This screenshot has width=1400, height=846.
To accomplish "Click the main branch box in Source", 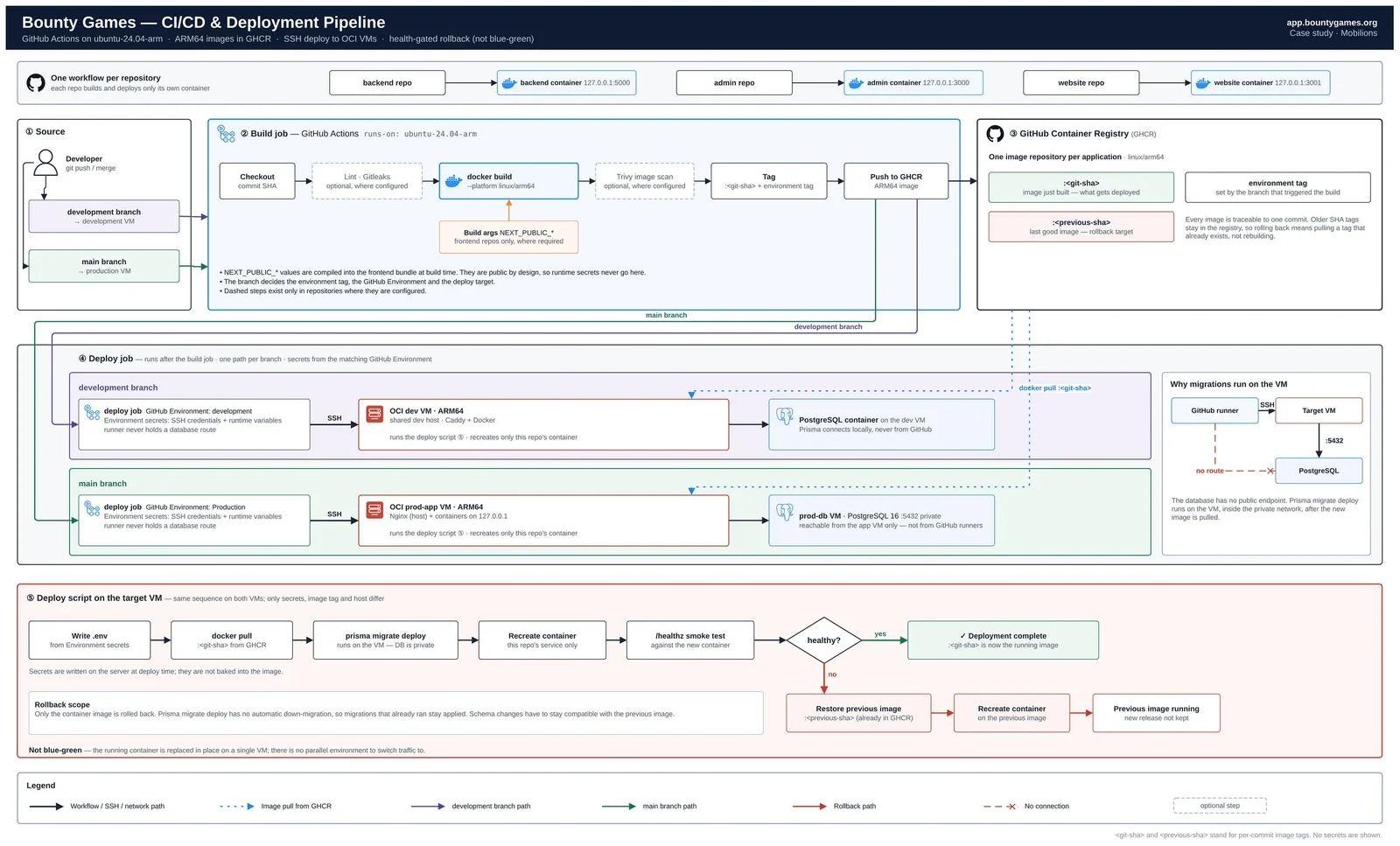I will [x=104, y=266].
